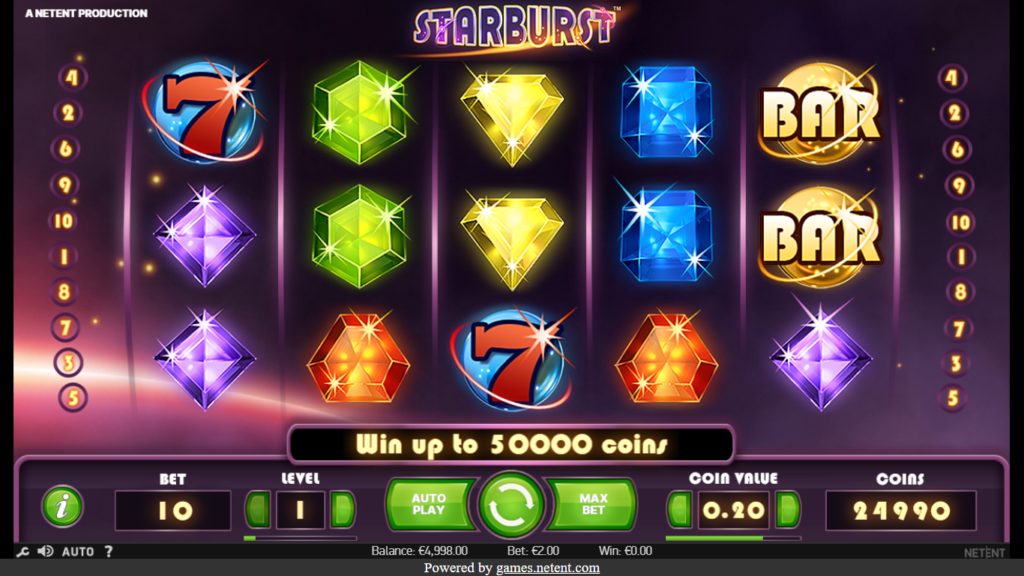Toggle AUTO in the bottom bar
Image resolution: width=1024 pixels, height=576 pixels.
[x=78, y=552]
